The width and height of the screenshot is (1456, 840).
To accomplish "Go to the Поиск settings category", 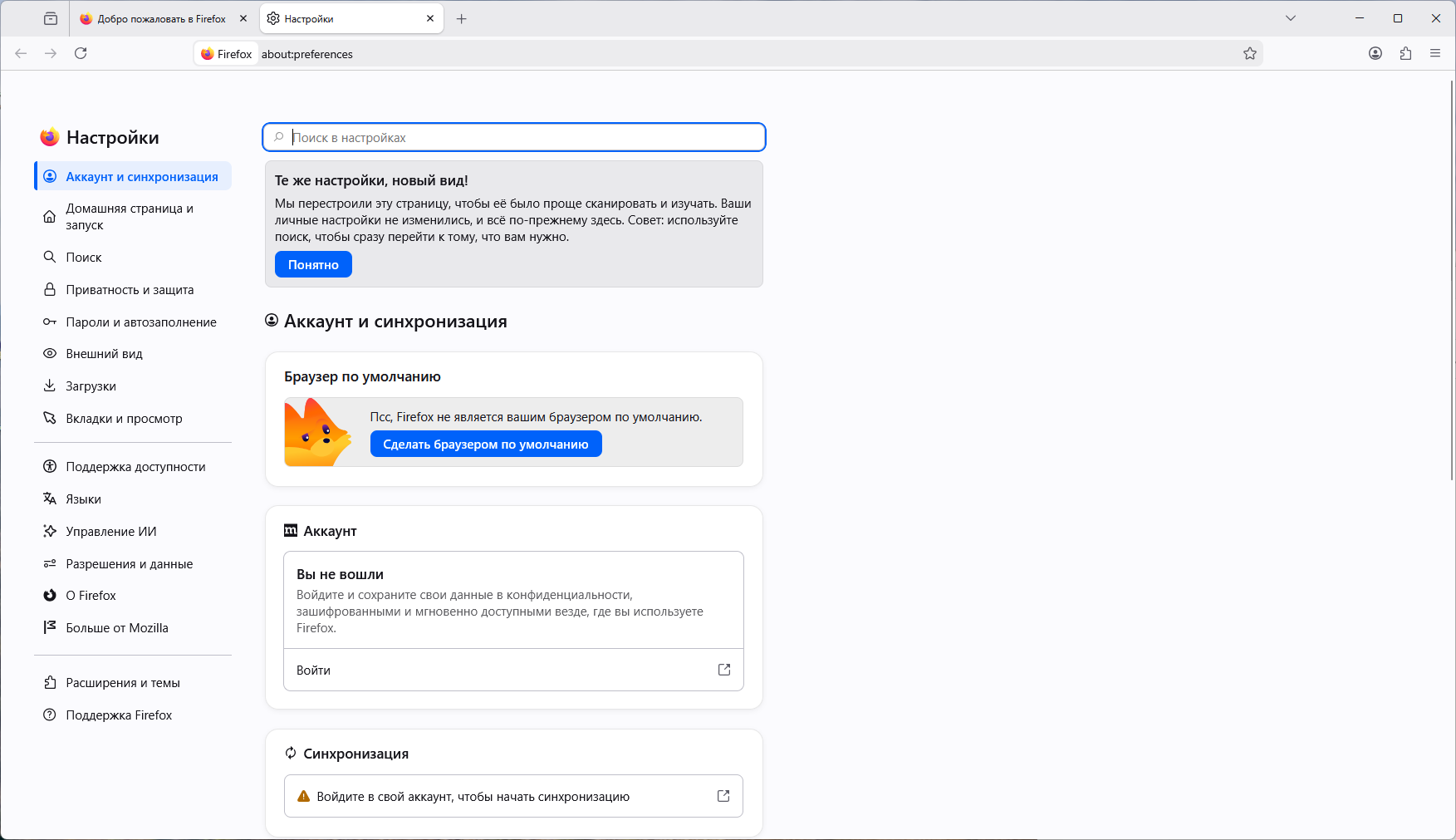I will pos(133,258).
